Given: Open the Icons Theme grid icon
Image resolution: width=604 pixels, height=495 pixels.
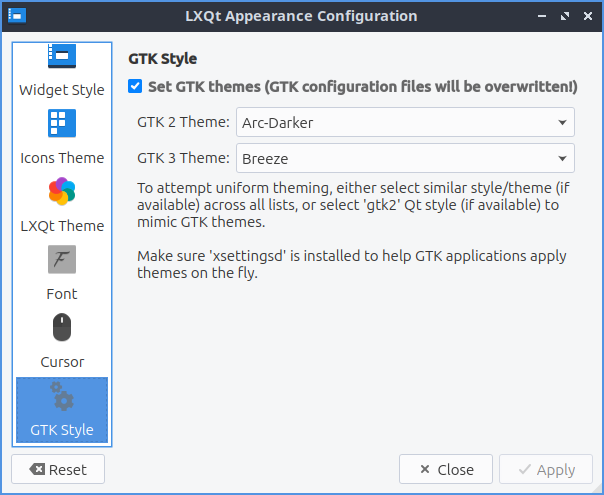Looking at the screenshot, I should (x=62, y=124).
